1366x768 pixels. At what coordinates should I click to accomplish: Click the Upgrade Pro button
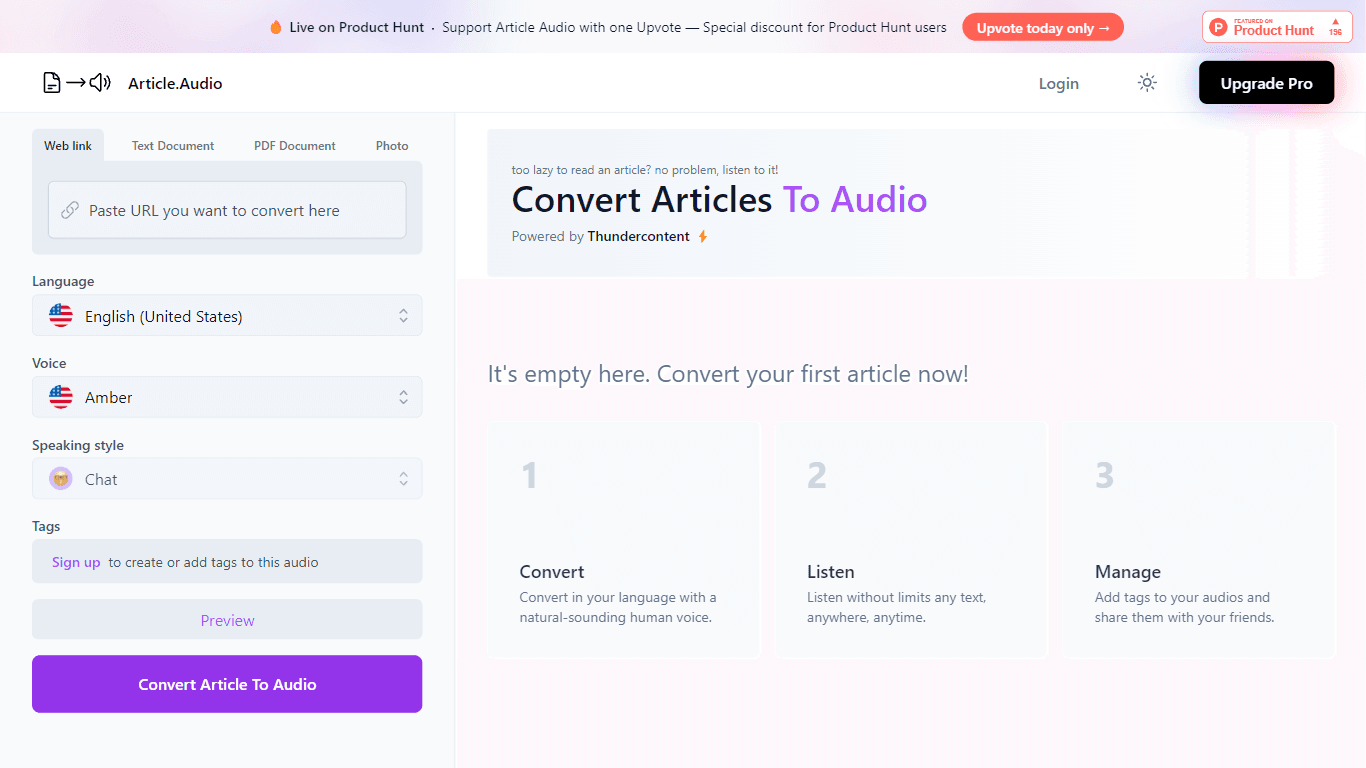pyautogui.click(x=1266, y=83)
